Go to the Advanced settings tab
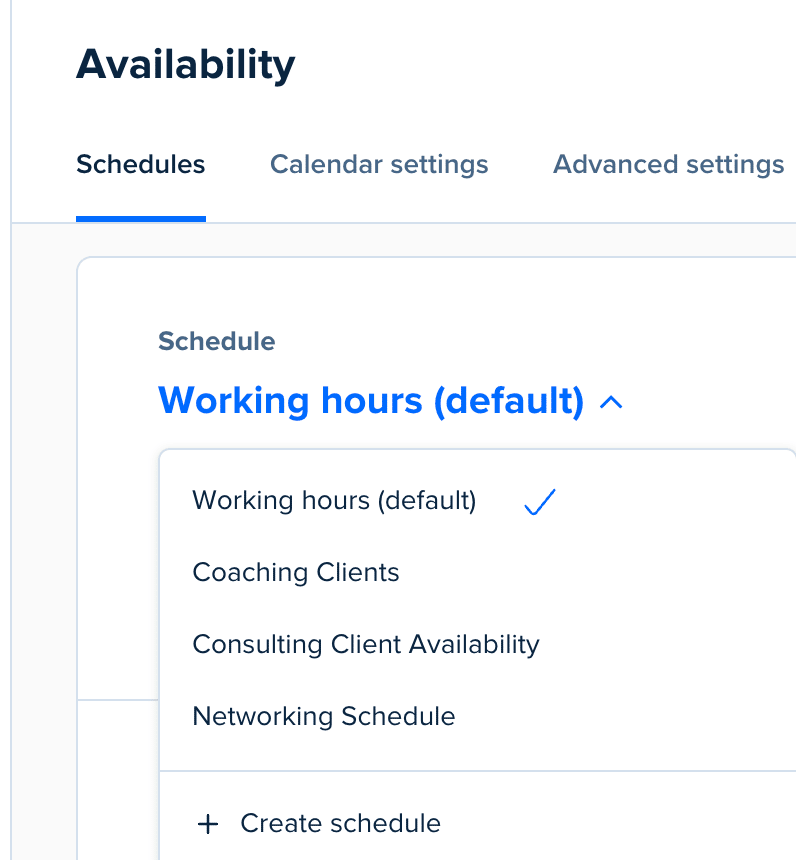Image resolution: width=796 pixels, height=860 pixels. pos(668,164)
